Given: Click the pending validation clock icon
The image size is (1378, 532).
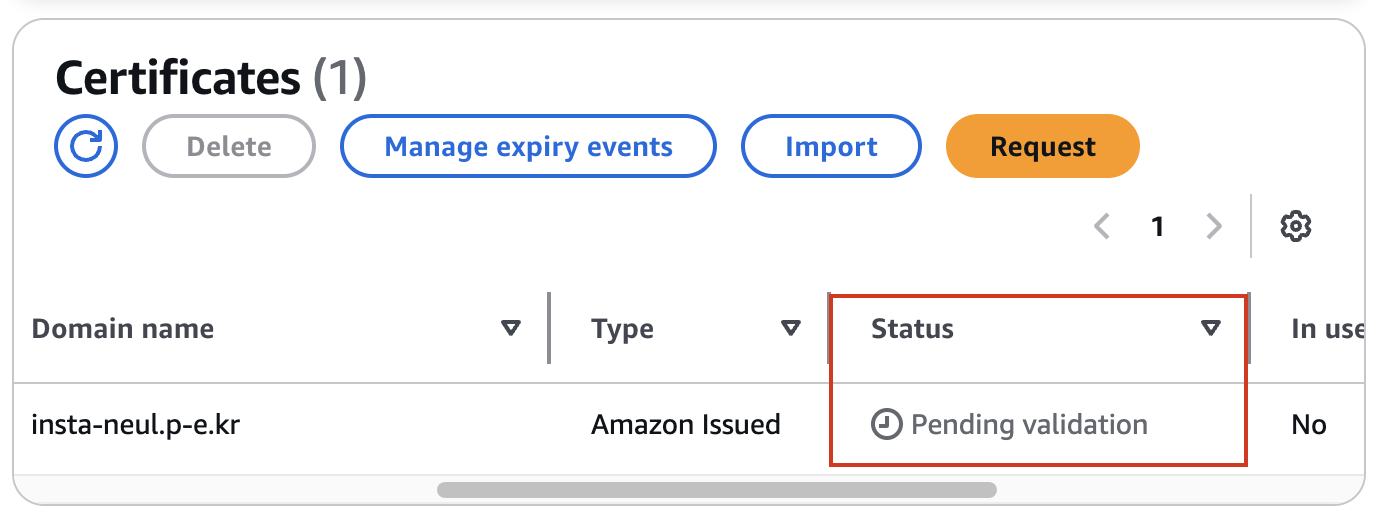Looking at the screenshot, I should pos(887,425).
